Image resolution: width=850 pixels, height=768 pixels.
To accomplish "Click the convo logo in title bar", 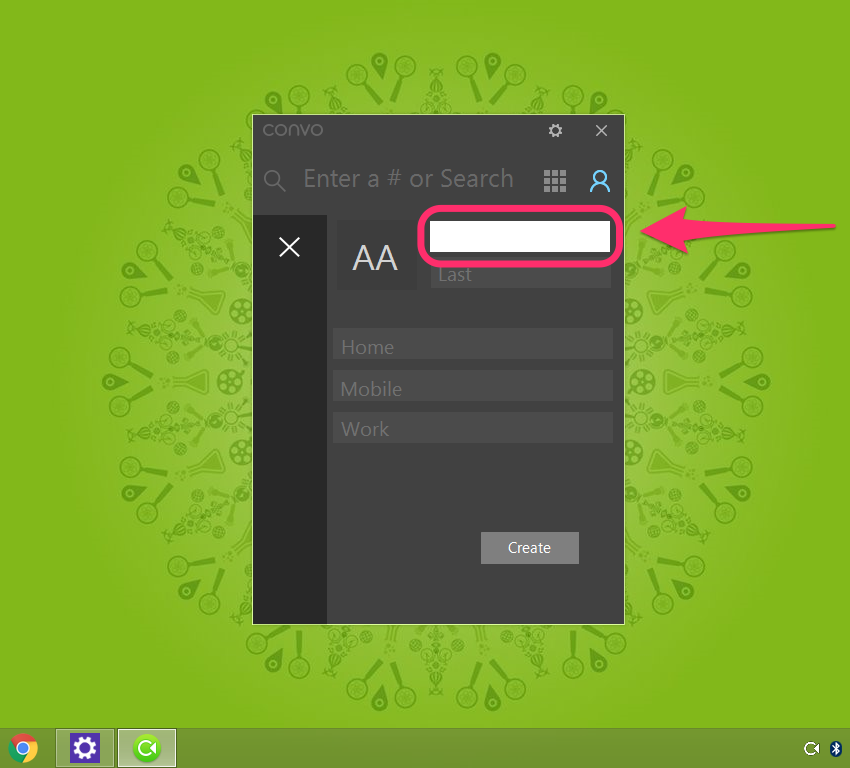I will pyautogui.click(x=293, y=130).
